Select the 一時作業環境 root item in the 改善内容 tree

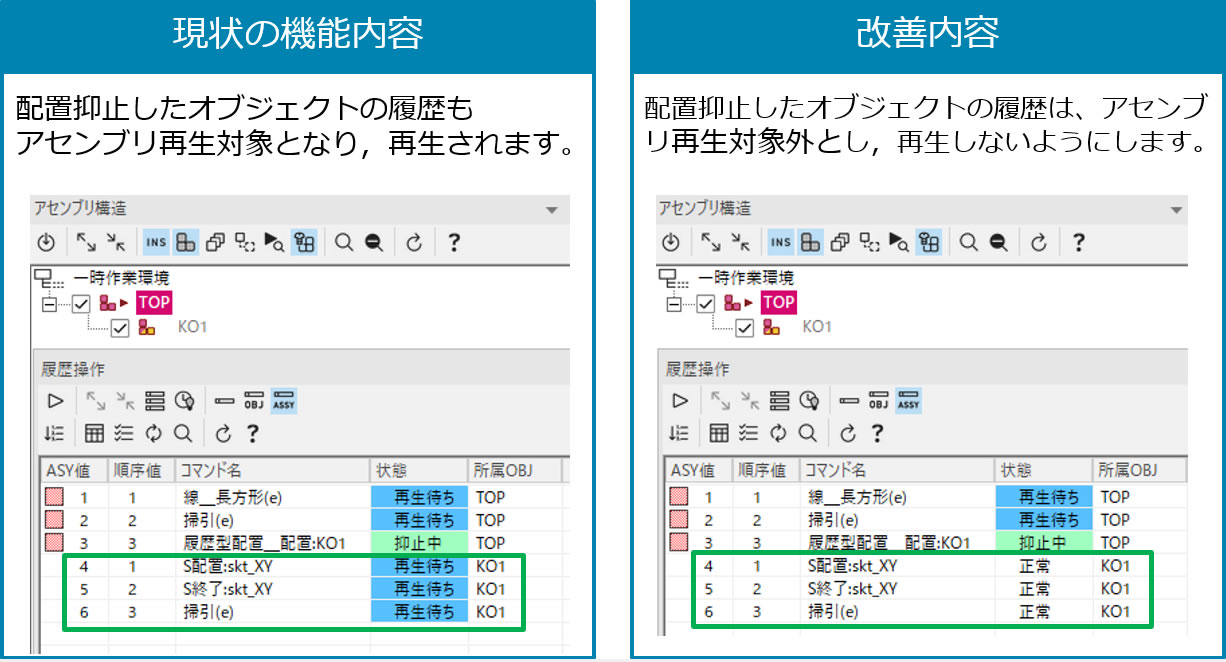[746, 278]
